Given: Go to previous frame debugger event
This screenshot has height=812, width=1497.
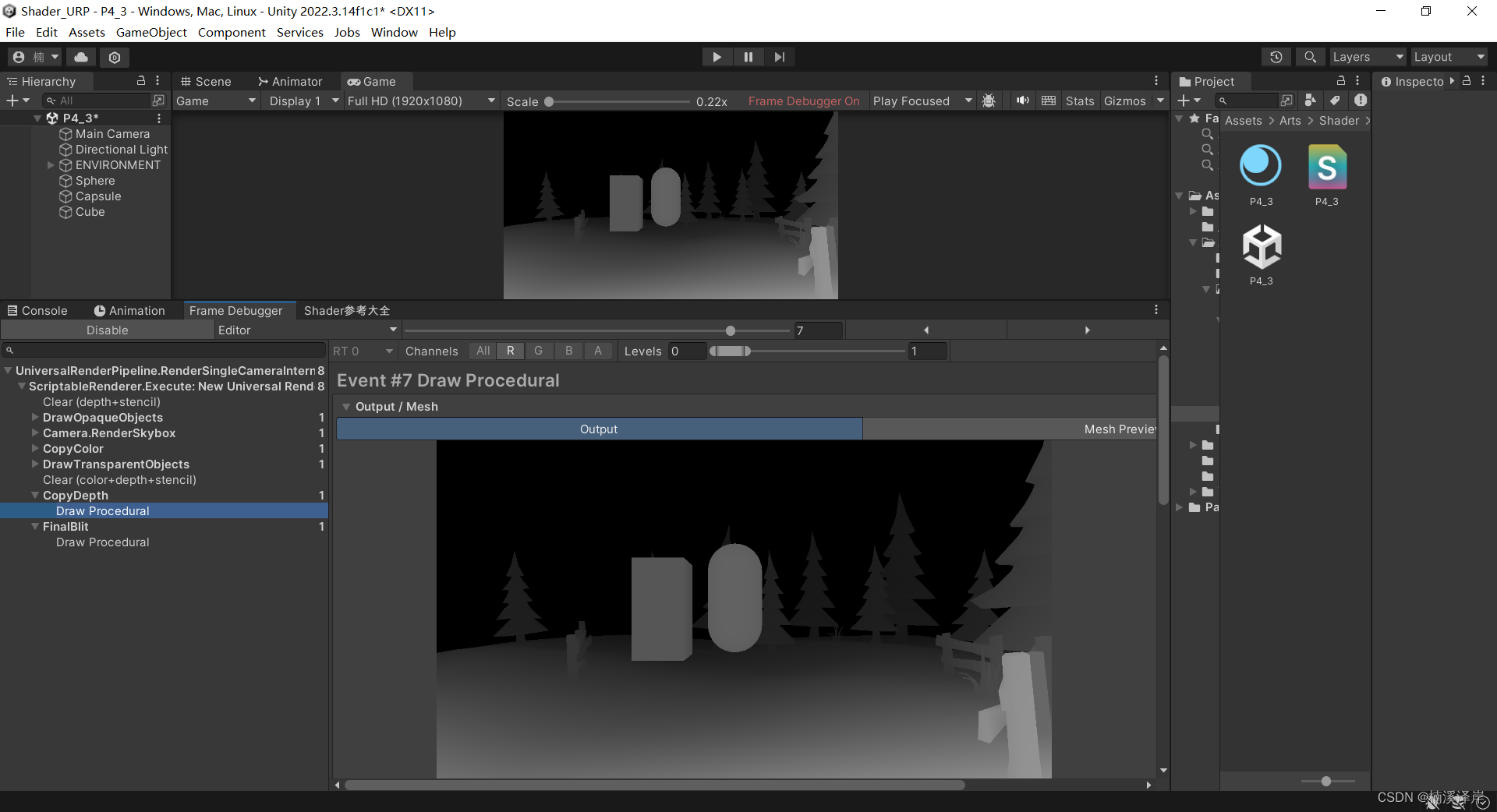Looking at the screenshot, I should click(x=925, y=330).
